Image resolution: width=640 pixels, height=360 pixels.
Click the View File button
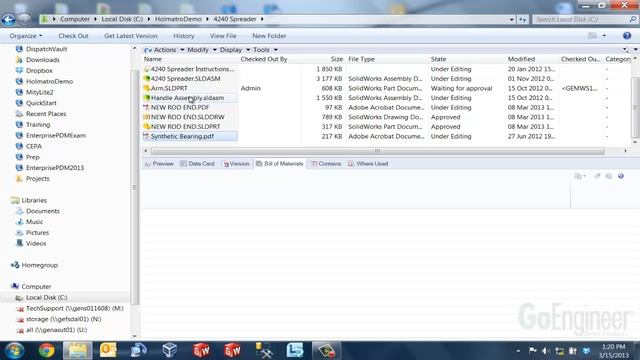click(223, 36)
